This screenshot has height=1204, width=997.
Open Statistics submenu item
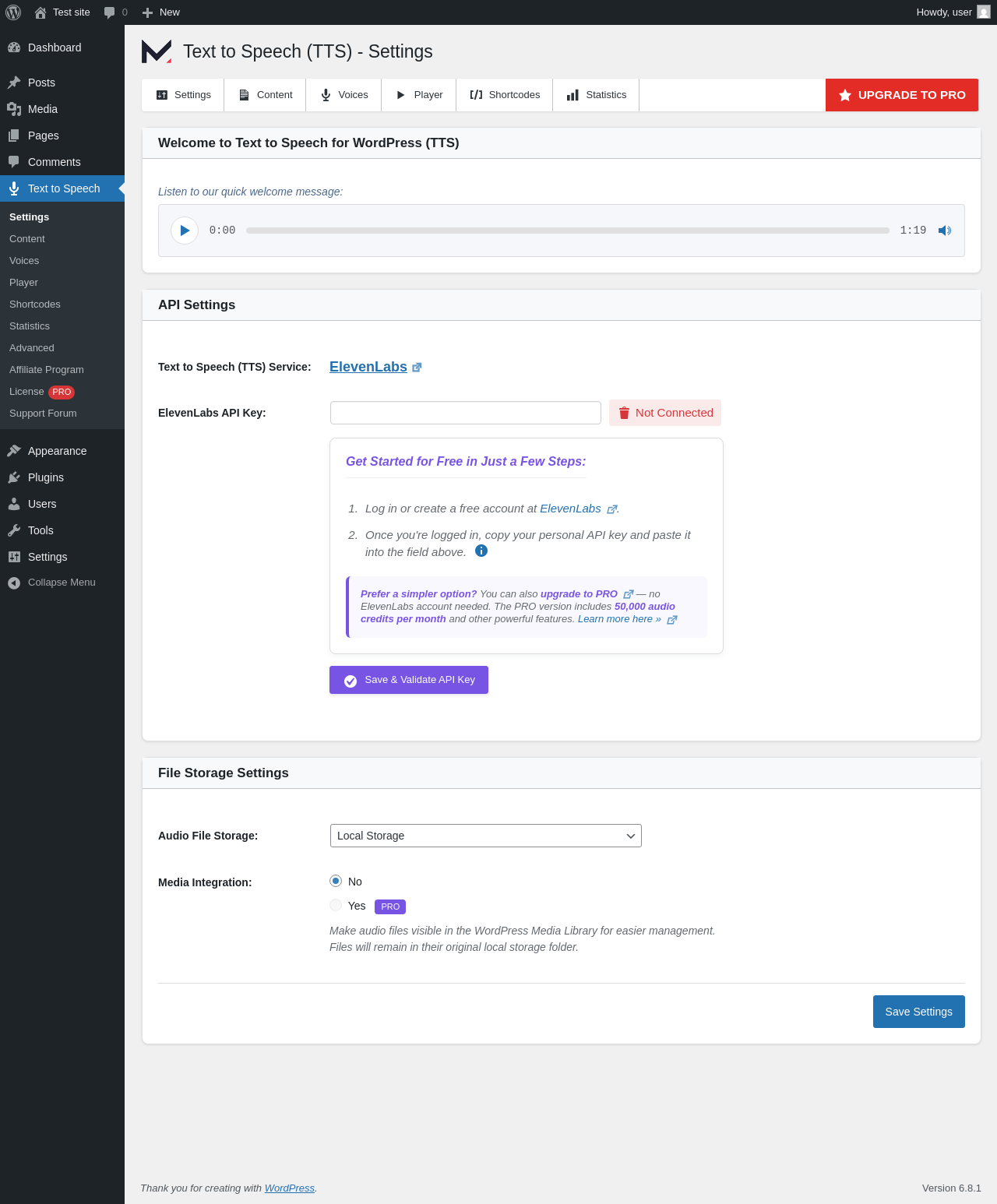tap(62, 326)
